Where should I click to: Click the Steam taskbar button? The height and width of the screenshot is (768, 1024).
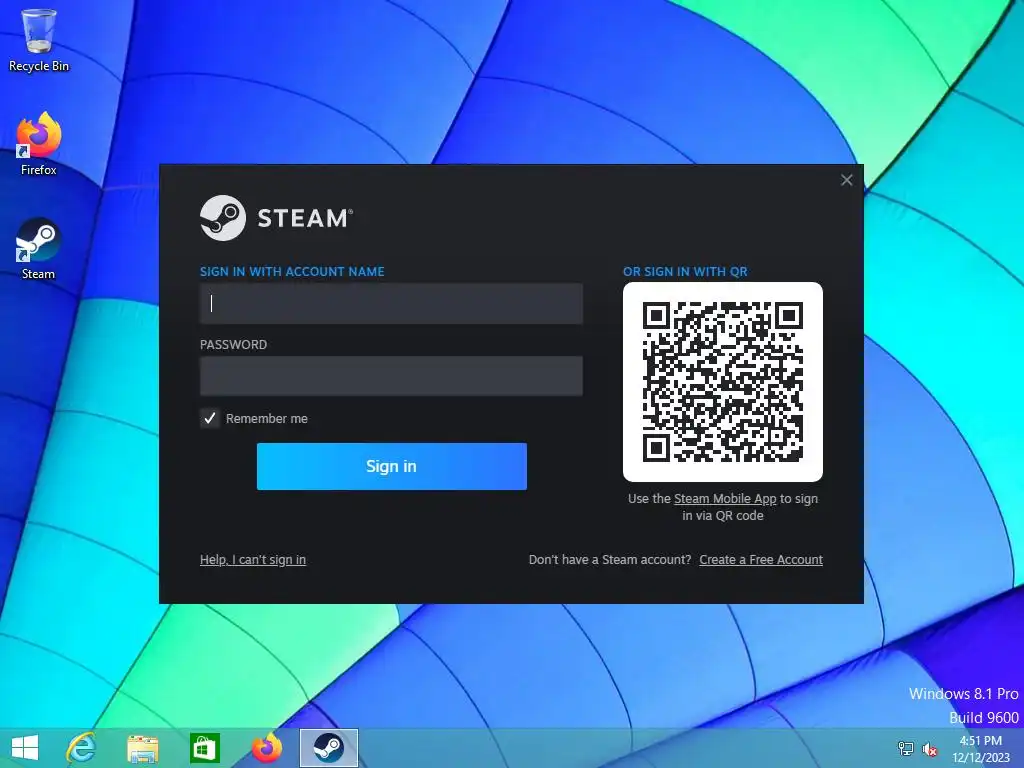point(328,748)
